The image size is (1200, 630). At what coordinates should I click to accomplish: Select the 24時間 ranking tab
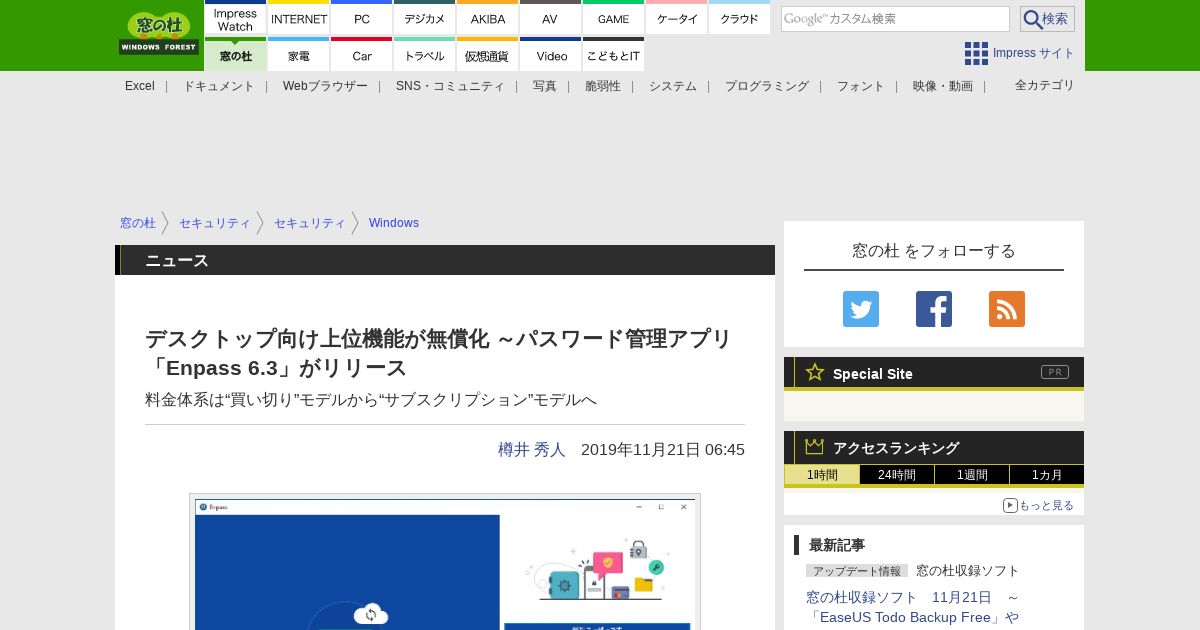click(897, 475)
